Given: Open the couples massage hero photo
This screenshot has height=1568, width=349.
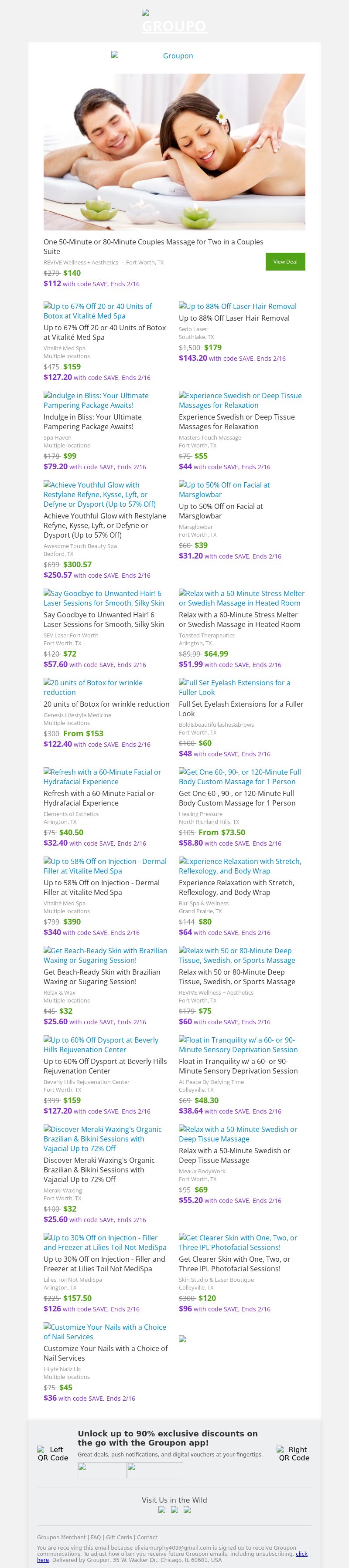Looking at the screenshot, I should [174, 152].
